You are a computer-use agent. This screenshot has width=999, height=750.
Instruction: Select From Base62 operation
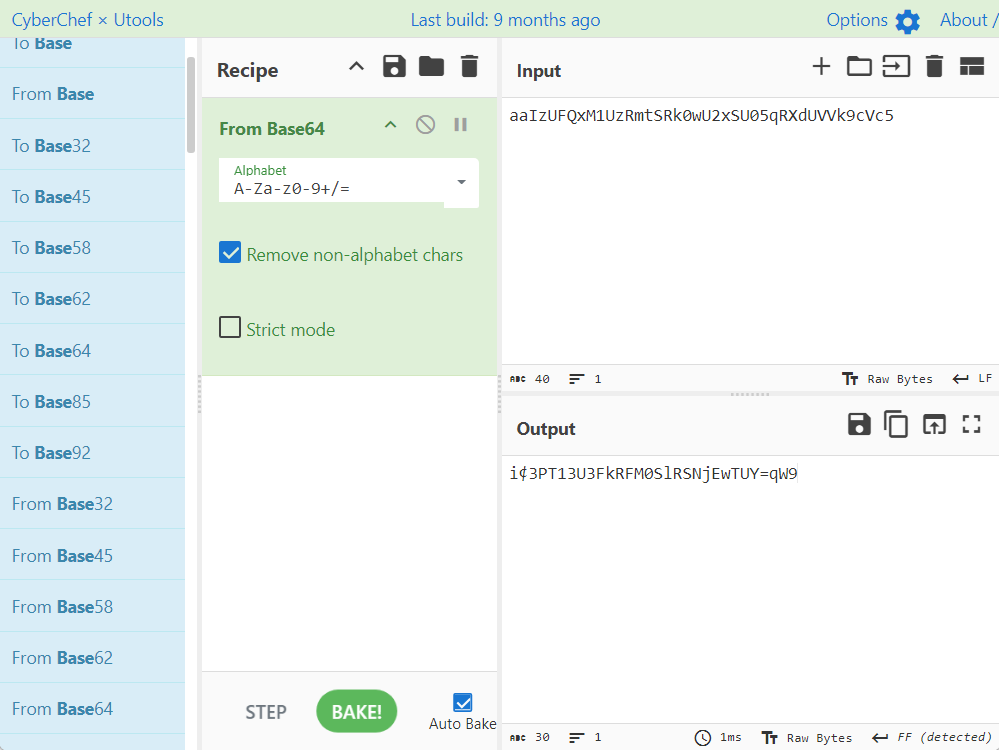click(x=92, y=658)
